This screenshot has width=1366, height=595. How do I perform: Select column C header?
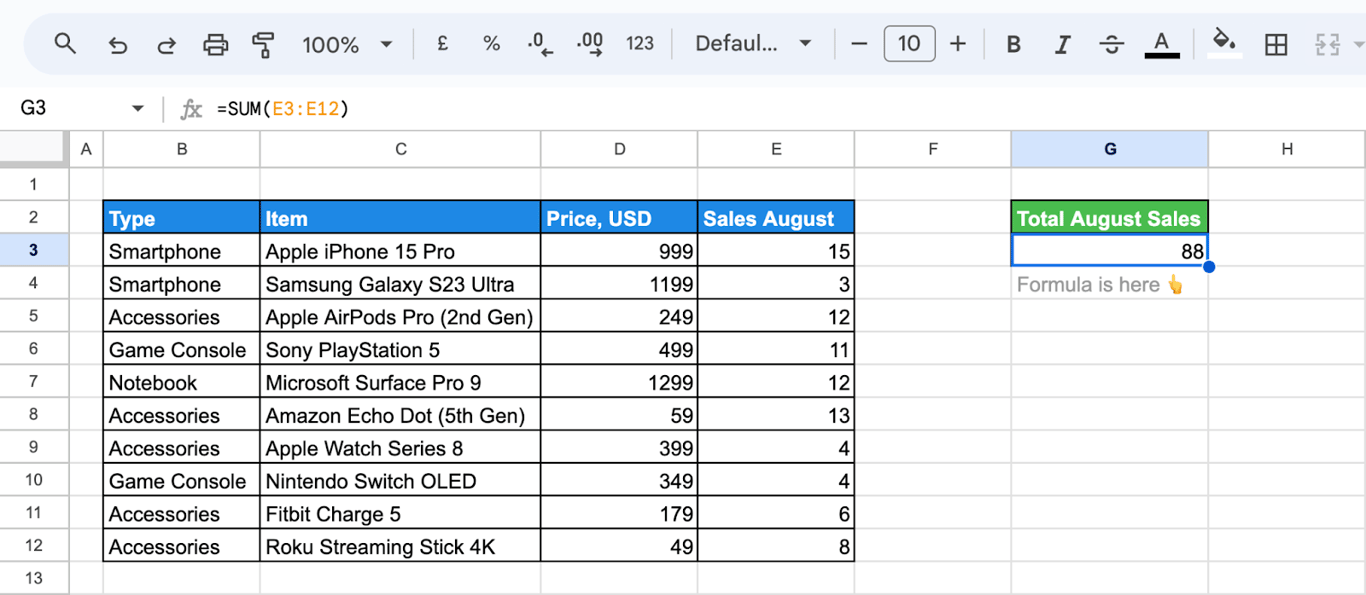coord(400,149)
